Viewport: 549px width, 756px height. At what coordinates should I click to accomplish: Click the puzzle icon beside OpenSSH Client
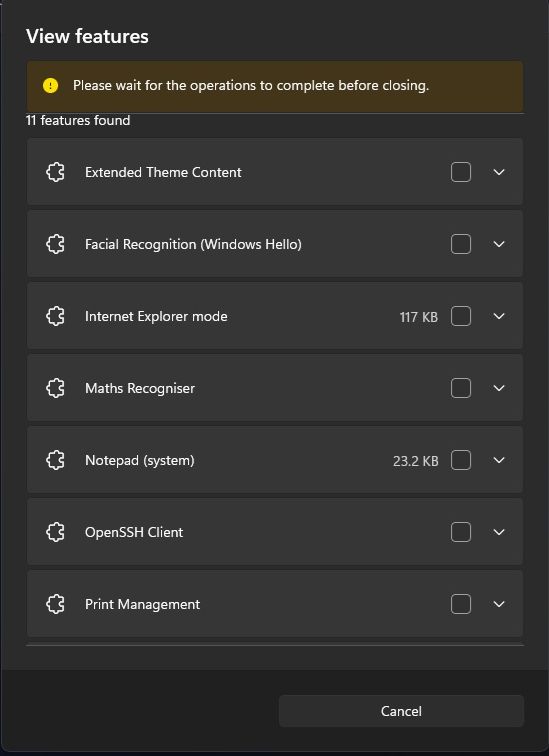[55, 532]
